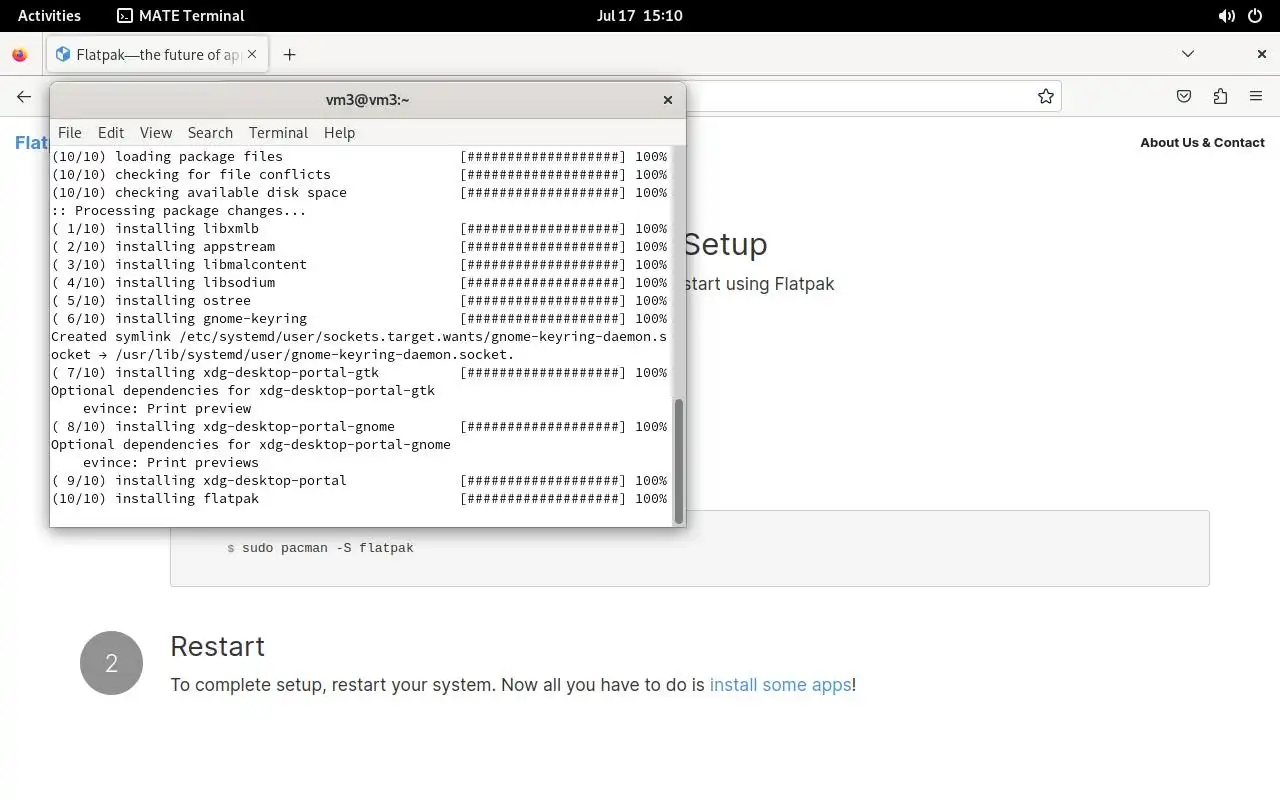Click the terminal scrollbar thumb
Screen dimensions: 1280x800
[x=679, y=460]
